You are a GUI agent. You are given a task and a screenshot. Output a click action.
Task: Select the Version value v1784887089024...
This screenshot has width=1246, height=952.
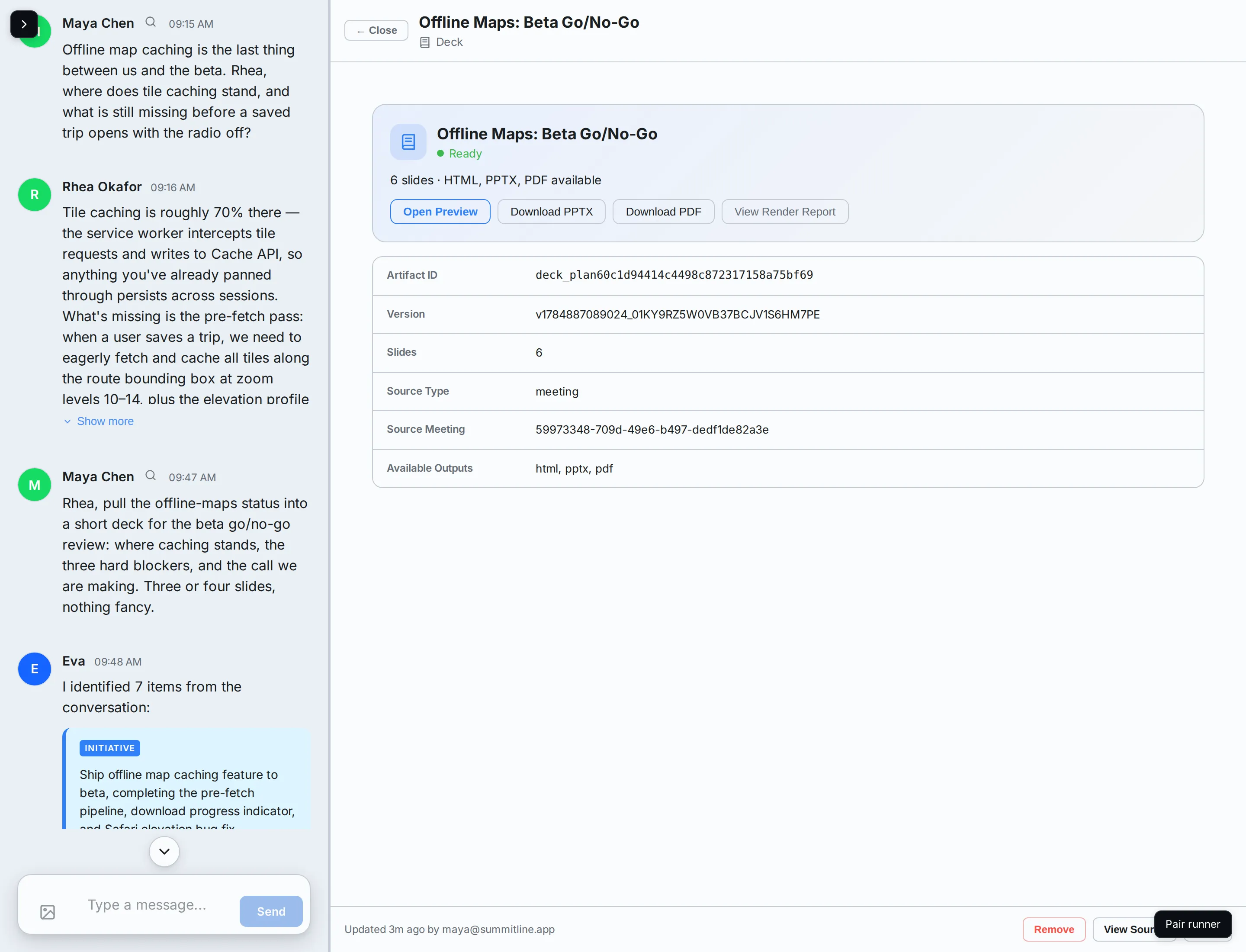coord(678,315)
